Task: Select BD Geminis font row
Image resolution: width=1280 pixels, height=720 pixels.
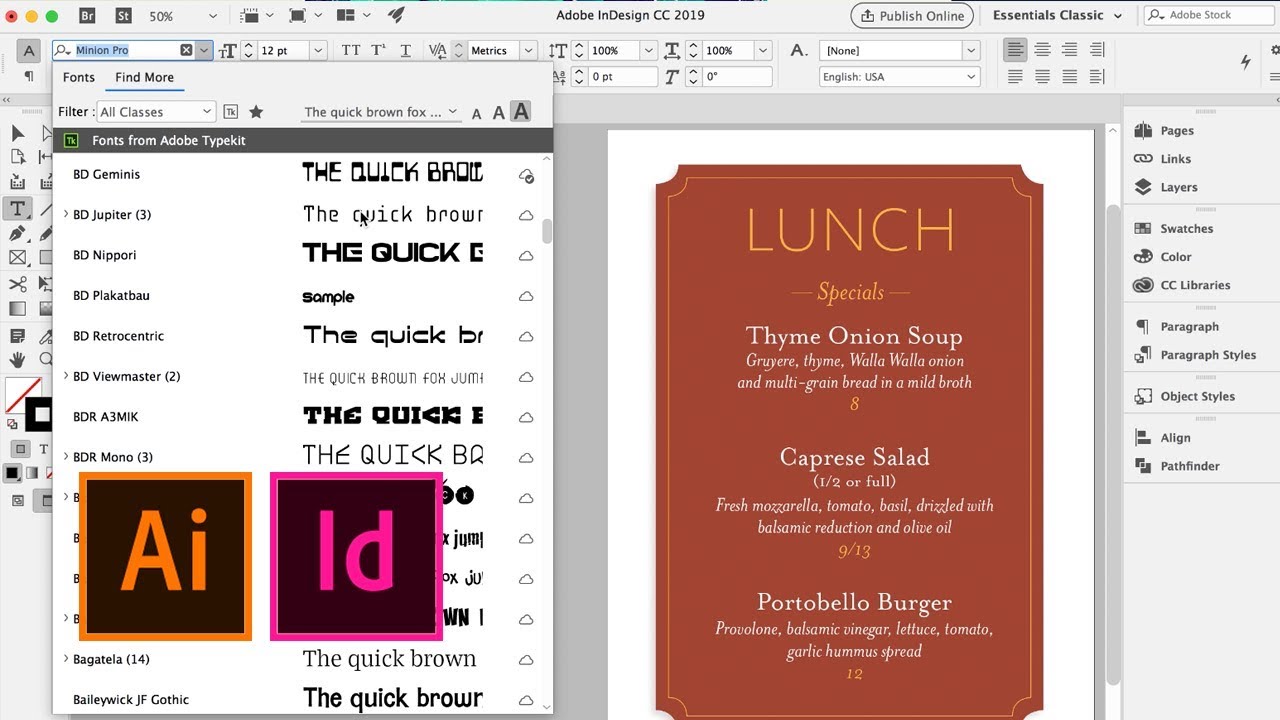Action: point(302,174)
